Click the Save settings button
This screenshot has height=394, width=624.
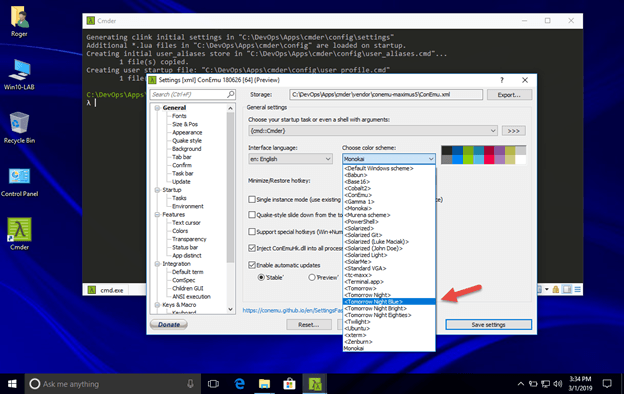click(x=488, y=325)
